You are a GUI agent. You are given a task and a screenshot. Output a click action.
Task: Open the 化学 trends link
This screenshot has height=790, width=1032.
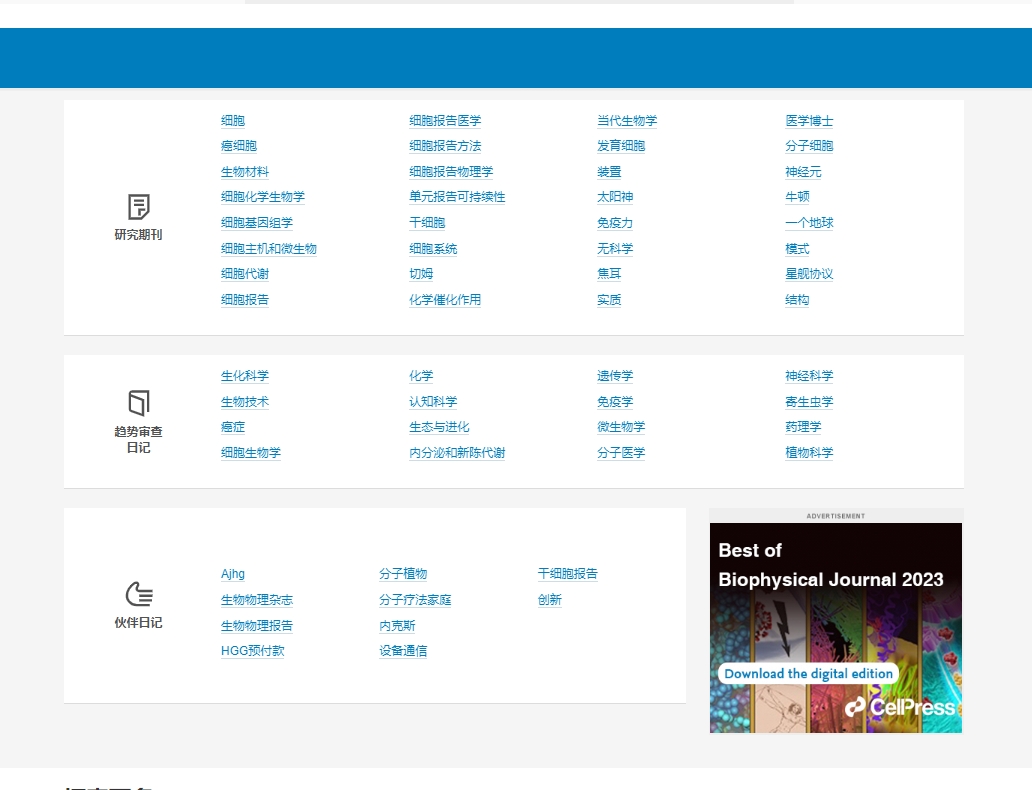[x=421, y=376]
